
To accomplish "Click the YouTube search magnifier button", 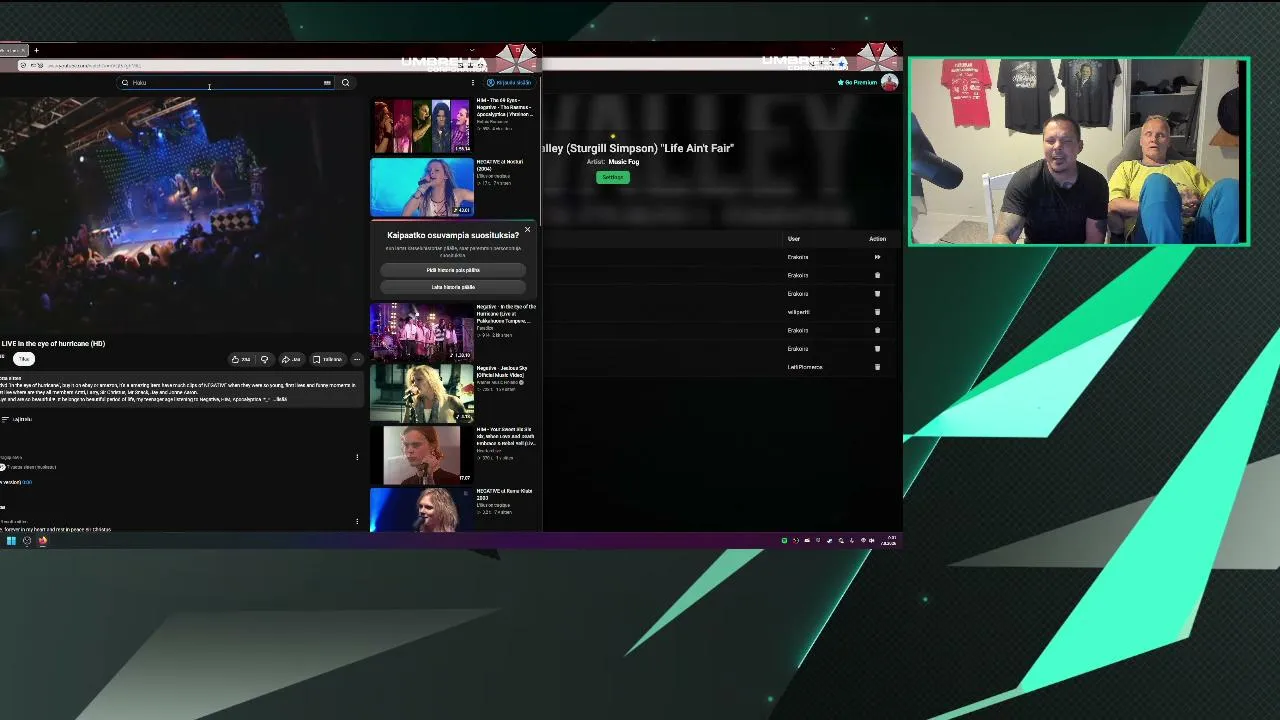I will pyautogui.click(x=345, y=83).
